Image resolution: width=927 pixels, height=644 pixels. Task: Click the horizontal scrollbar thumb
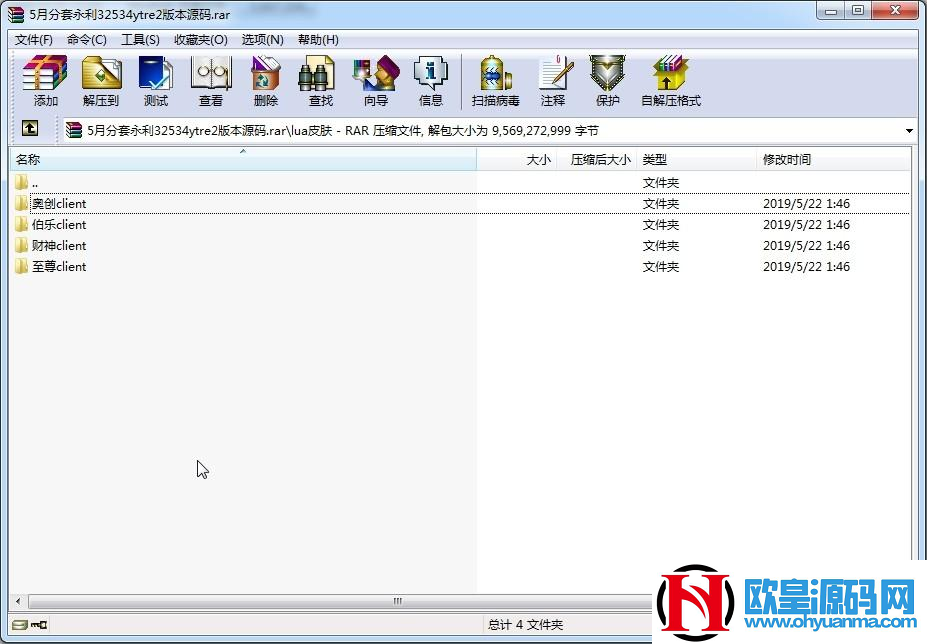click(x=340, y=601)
